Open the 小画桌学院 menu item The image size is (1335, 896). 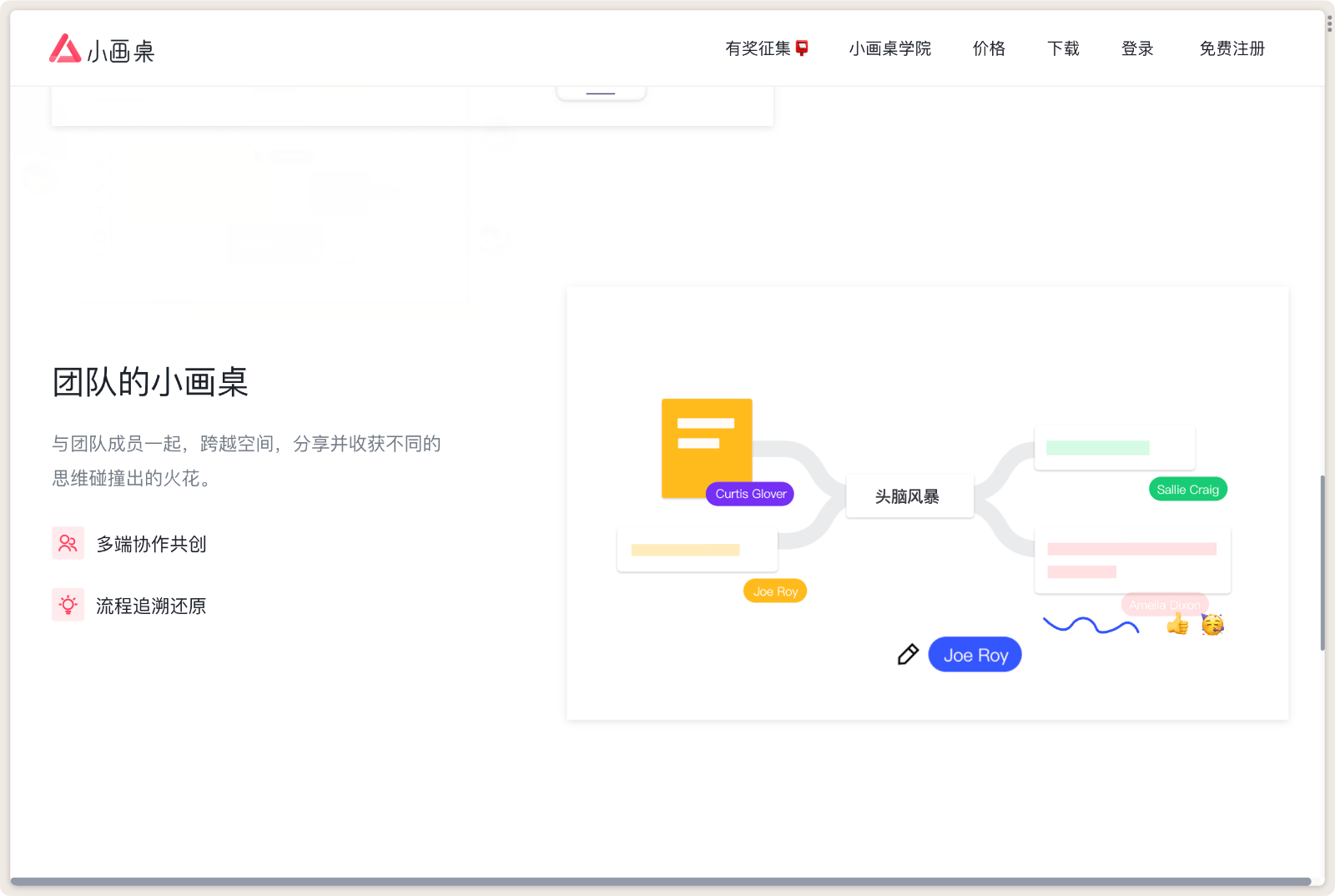tap(889, 49)
